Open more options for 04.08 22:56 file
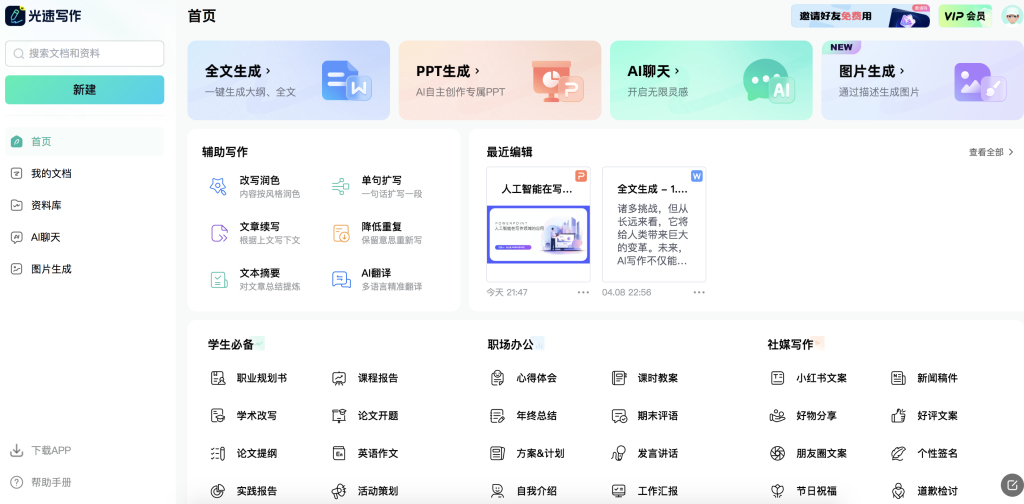Image resolution: width=1024 pixels, height=504 pixels. (x=699, y=292)
